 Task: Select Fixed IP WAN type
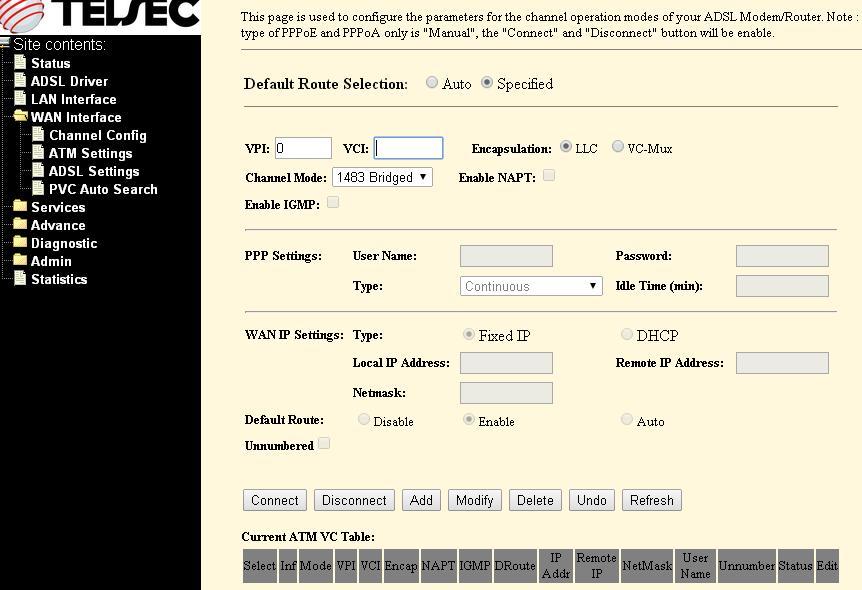click(x=468, y=334)
